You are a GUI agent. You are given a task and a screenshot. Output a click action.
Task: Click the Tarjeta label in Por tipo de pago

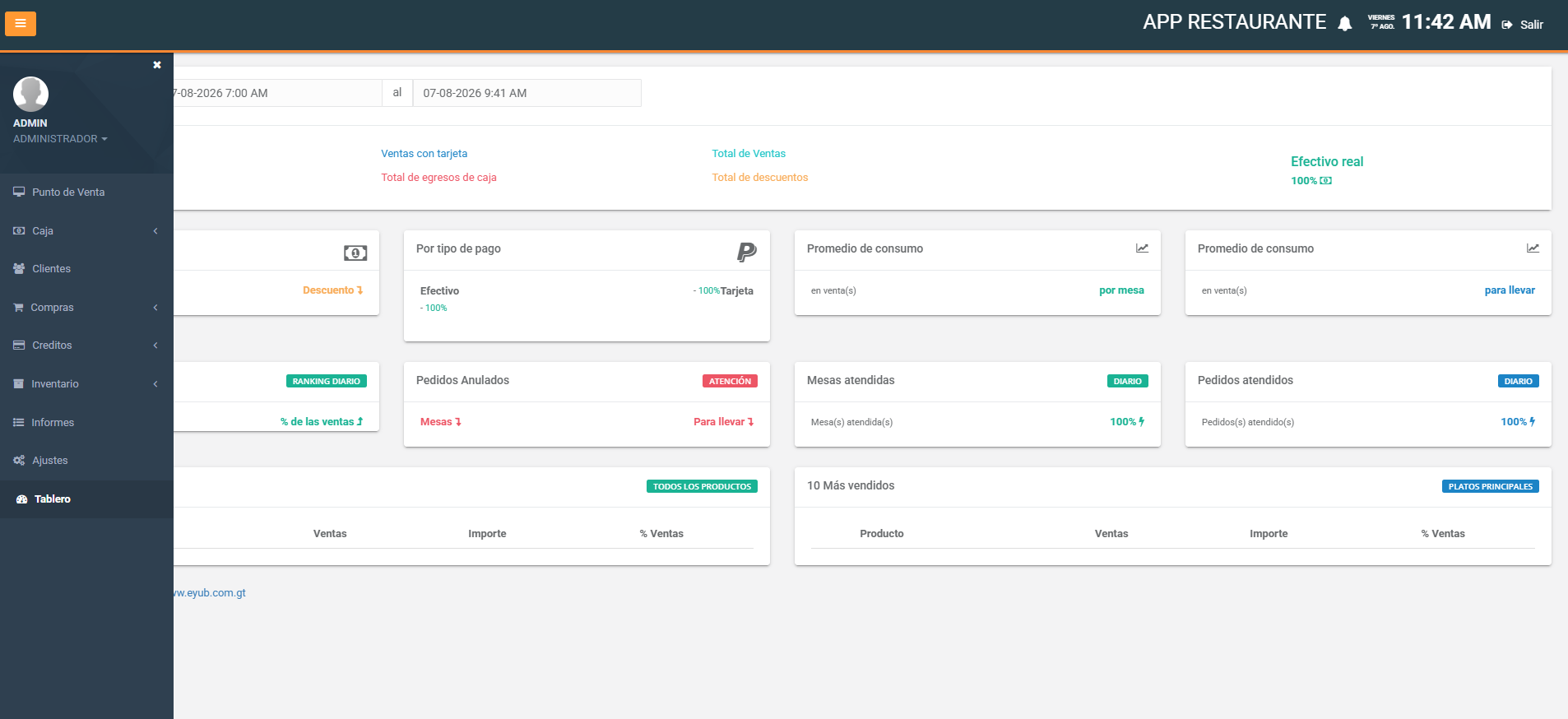(737, 291)
